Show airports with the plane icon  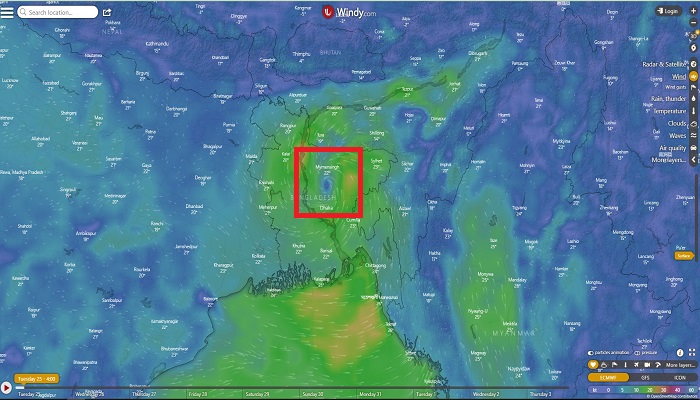click(636, 365)
